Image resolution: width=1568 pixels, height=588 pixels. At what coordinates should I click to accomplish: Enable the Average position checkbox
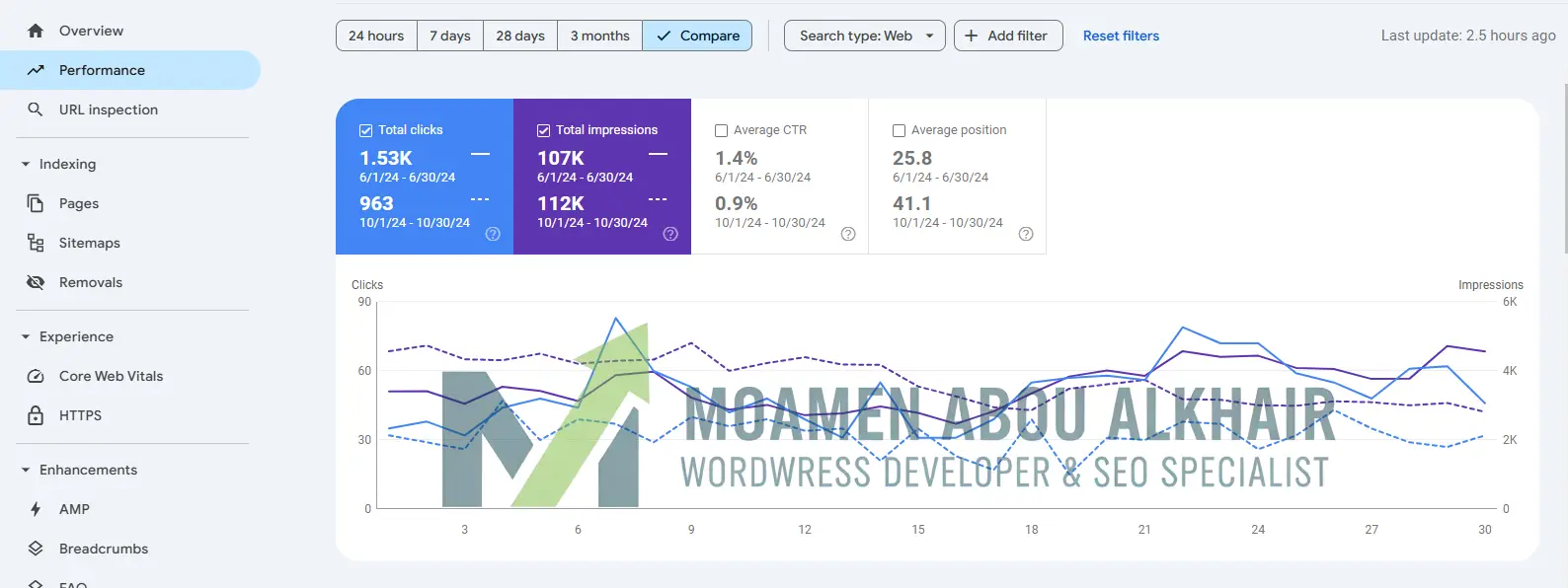(899, 130)
